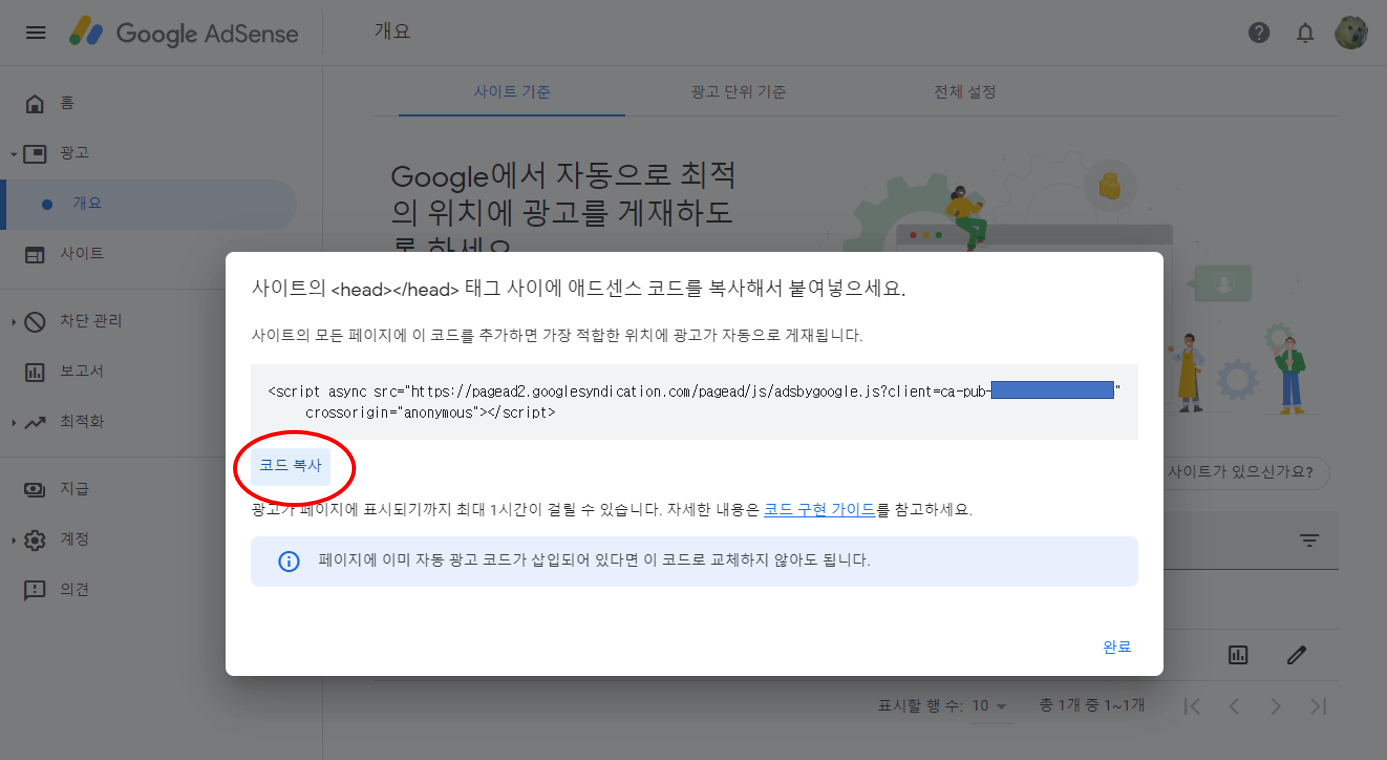Click the Payments (지급) icon
The width and height of the screenshot is (1387, 760).
(35, 489)
